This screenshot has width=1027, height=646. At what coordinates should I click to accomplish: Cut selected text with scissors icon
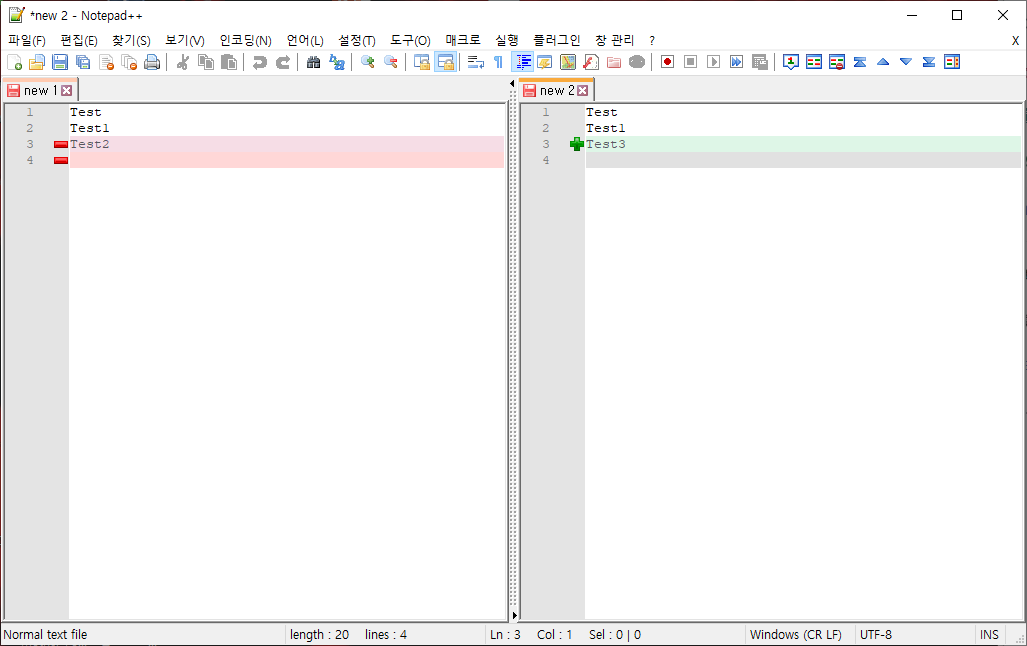(x=183, y=62)
